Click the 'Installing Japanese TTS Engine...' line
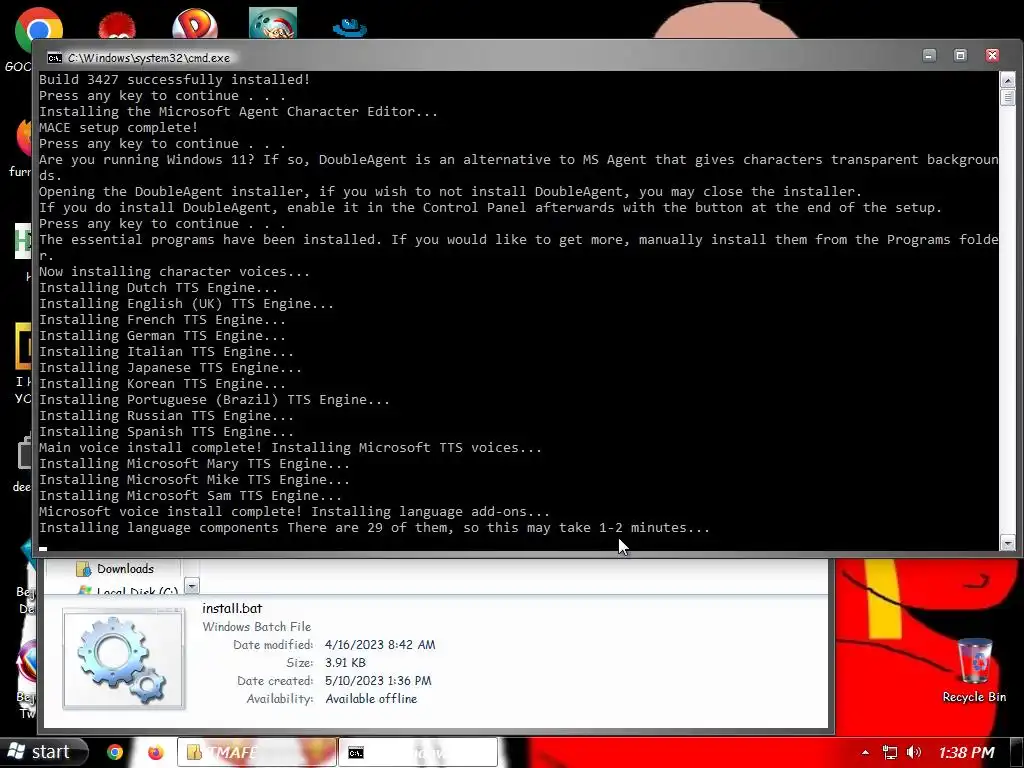Screen dimensions: 1024x768 (x=170, y=368)
